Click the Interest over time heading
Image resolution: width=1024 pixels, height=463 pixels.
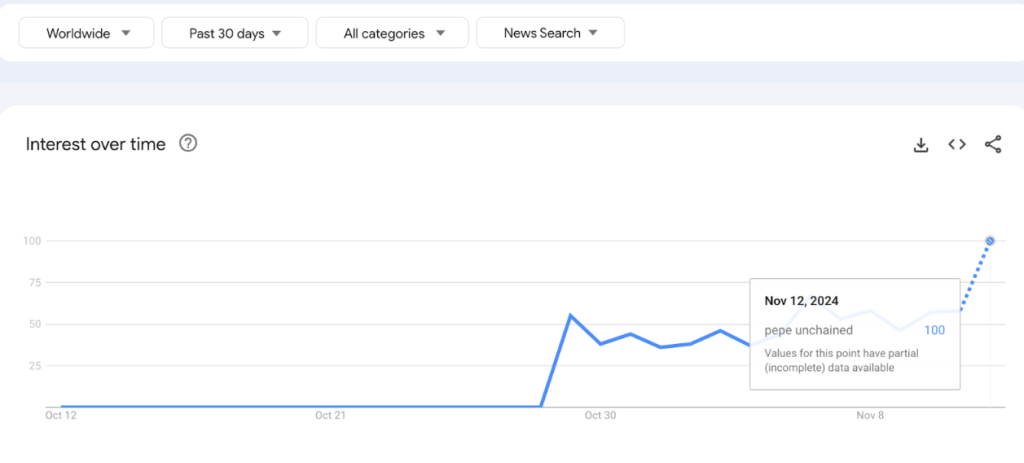tap(96, 144)
